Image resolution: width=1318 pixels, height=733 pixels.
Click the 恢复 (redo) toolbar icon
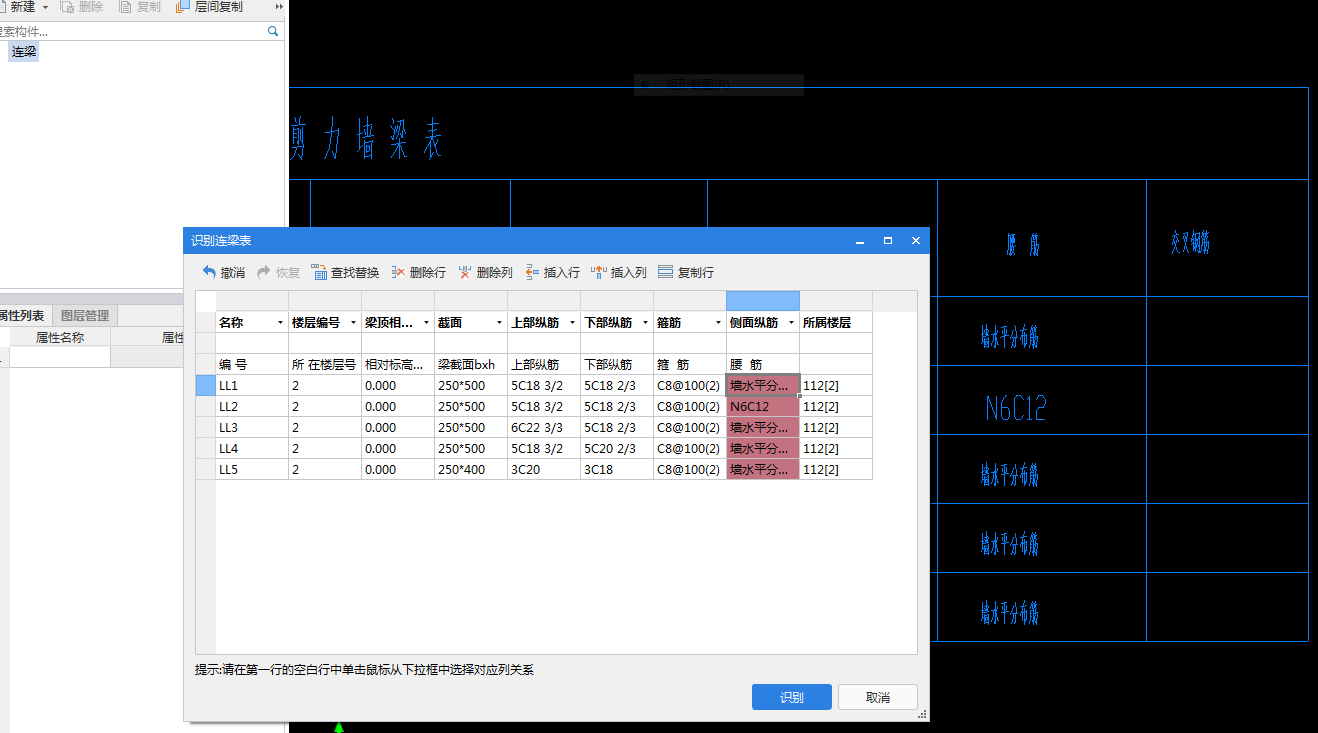[x=265, y=272]
